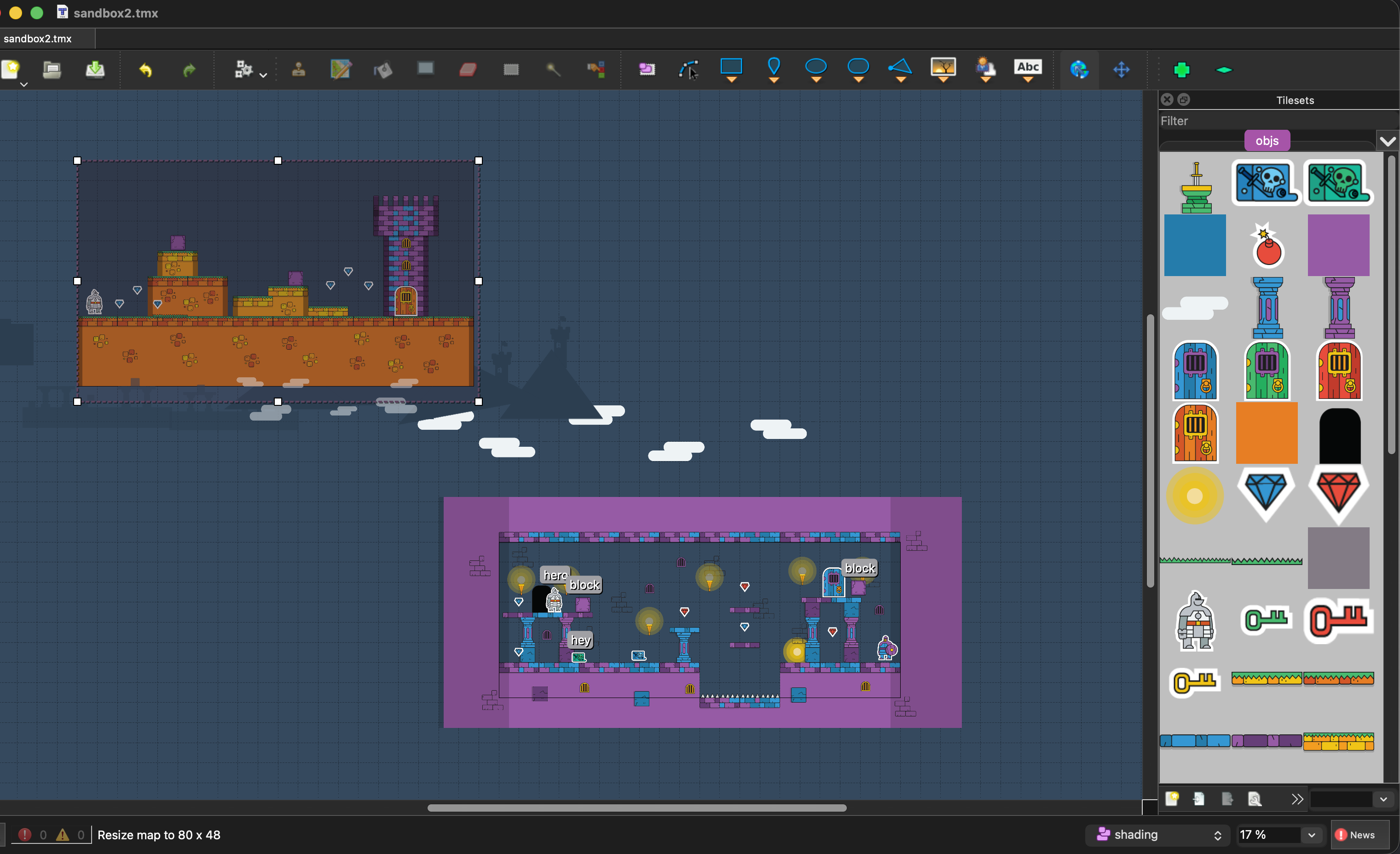Select the Stamp Brush tool

click(x=298, y=69)
